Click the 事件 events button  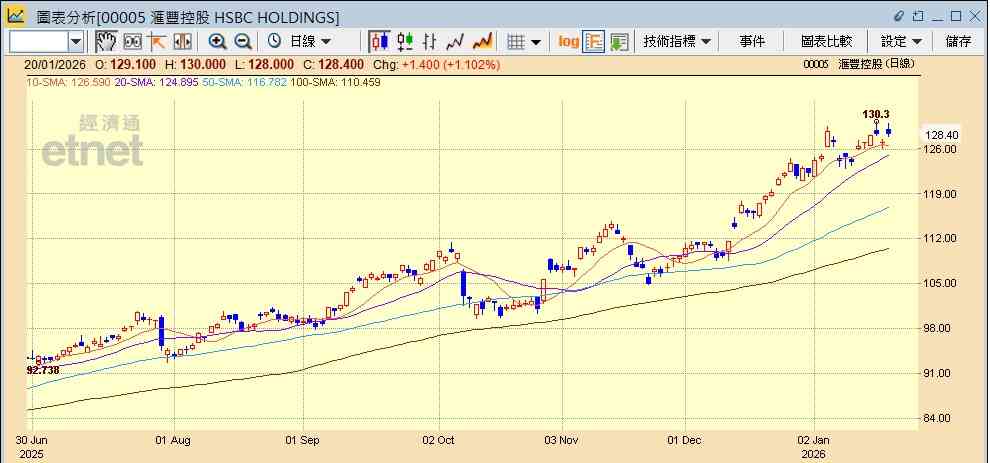click(x=752, y=42)
